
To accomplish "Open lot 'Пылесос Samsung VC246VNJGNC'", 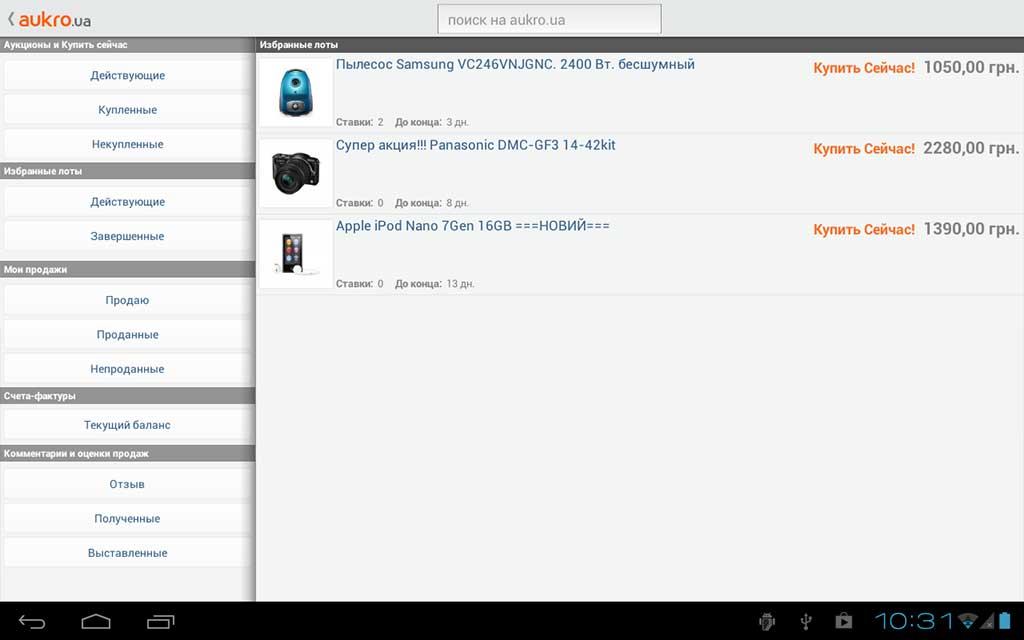I will 515,65.
